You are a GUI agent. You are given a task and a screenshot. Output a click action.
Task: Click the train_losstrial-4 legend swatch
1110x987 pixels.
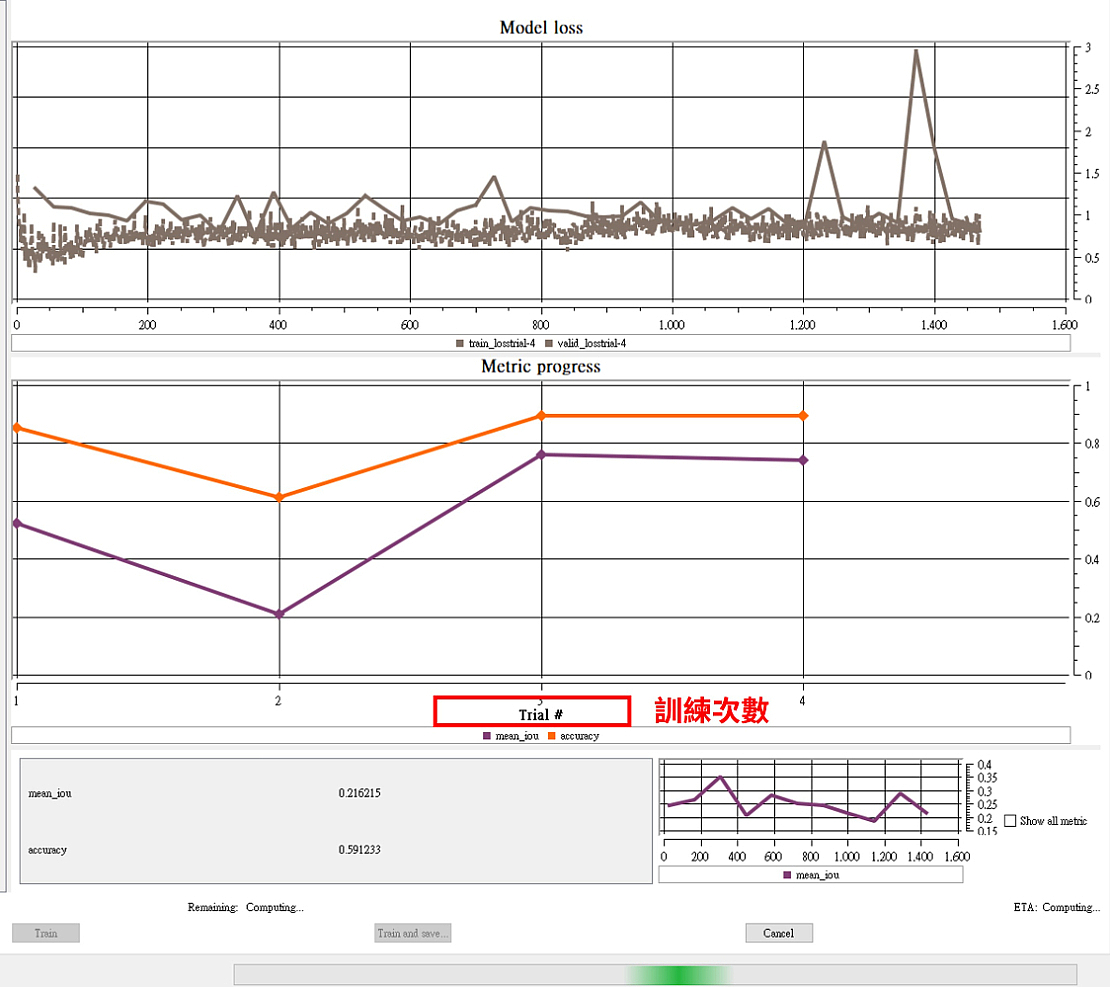tap(460, 343)
